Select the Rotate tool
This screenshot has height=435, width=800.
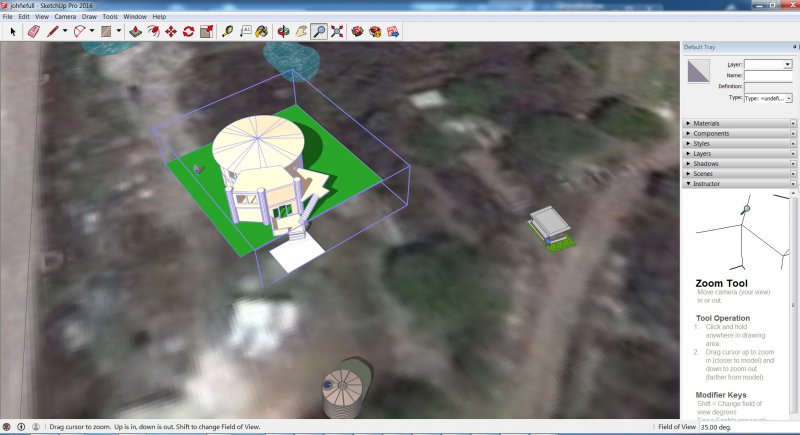(188, 32)
